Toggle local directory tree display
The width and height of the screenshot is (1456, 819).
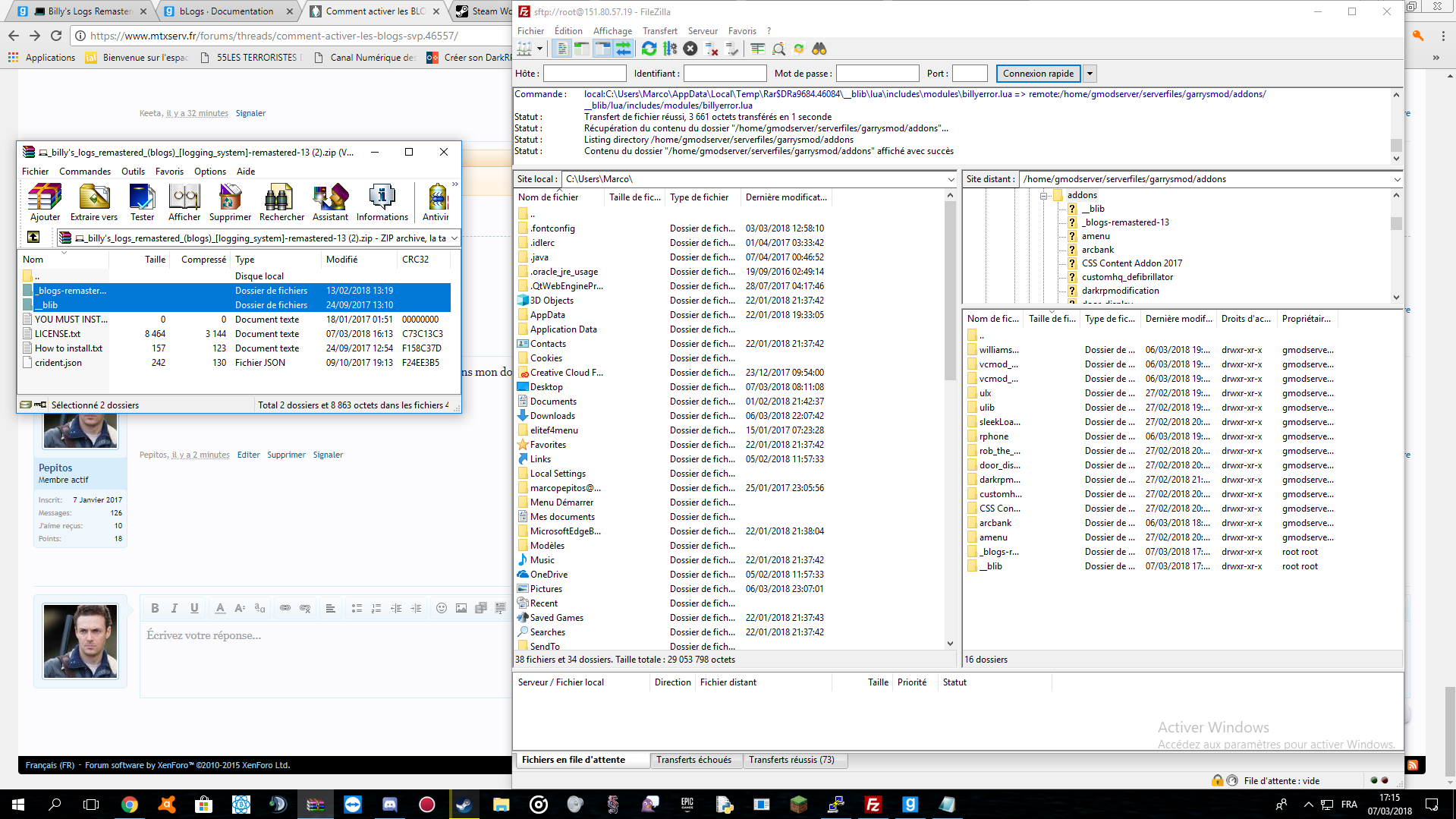[x=582, y=49]
